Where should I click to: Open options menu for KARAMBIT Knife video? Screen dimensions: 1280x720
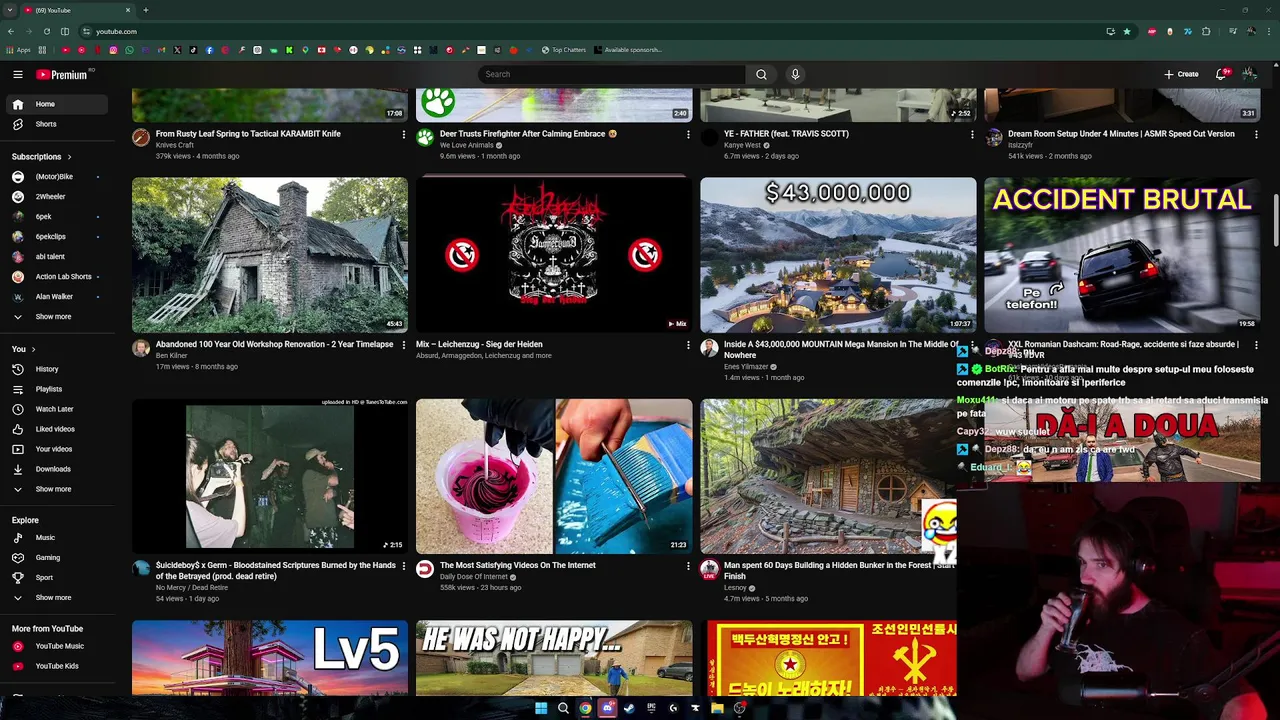click(404, 134)
